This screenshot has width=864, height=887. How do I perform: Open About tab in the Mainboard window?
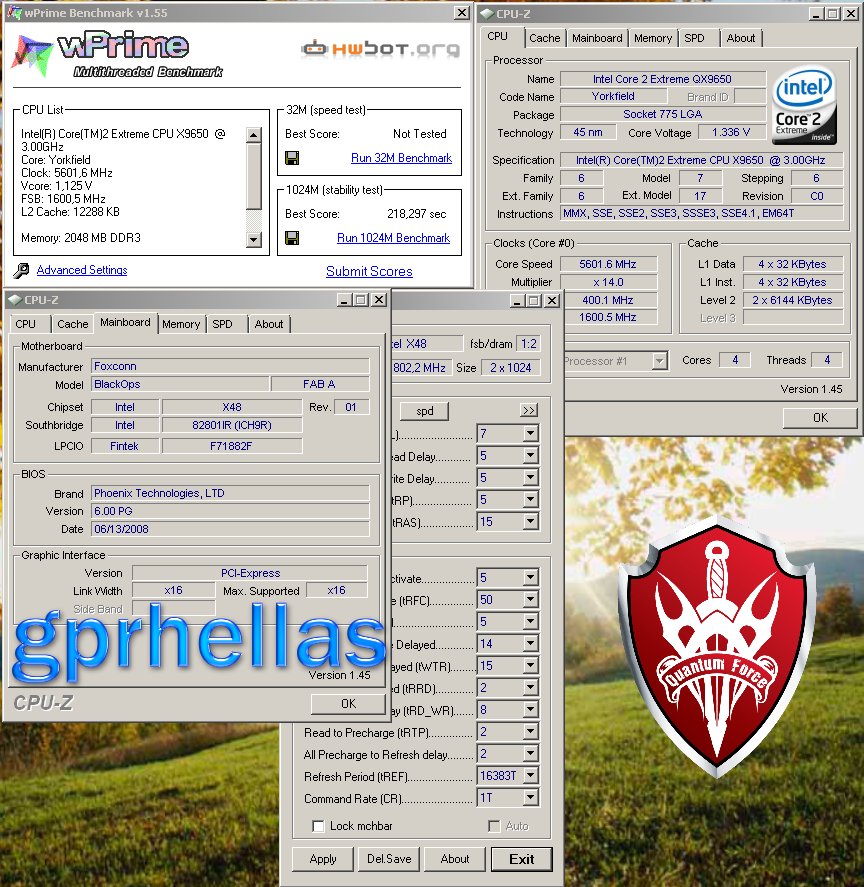[x=269, y=324]
